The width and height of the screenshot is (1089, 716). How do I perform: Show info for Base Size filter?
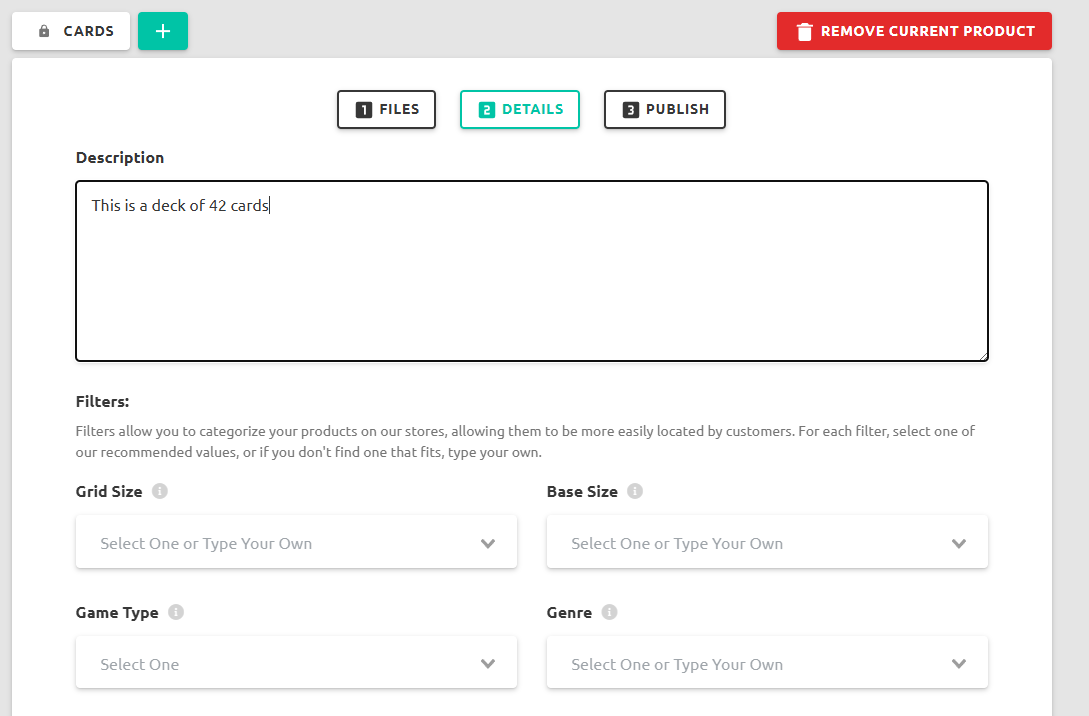tap(635, 491)
